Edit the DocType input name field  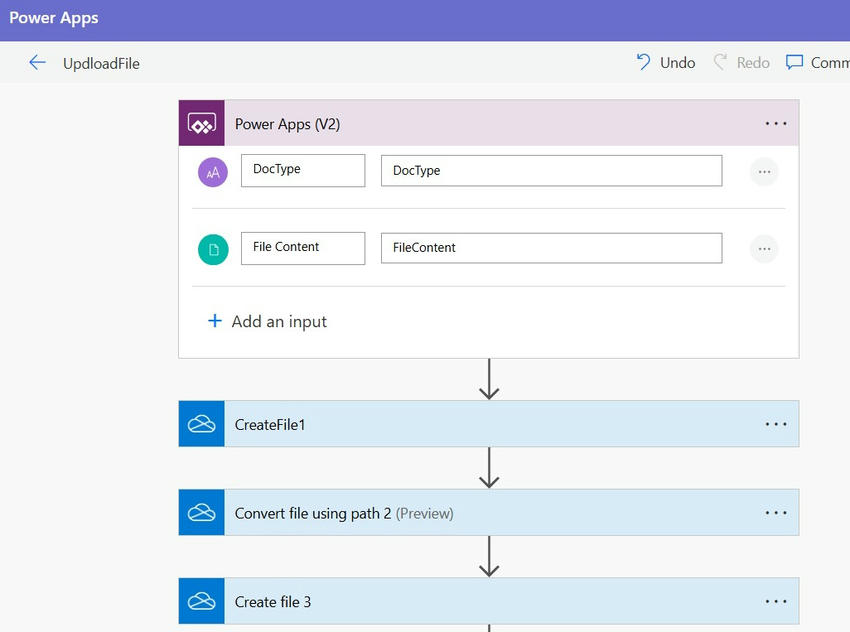click(303, 170)
